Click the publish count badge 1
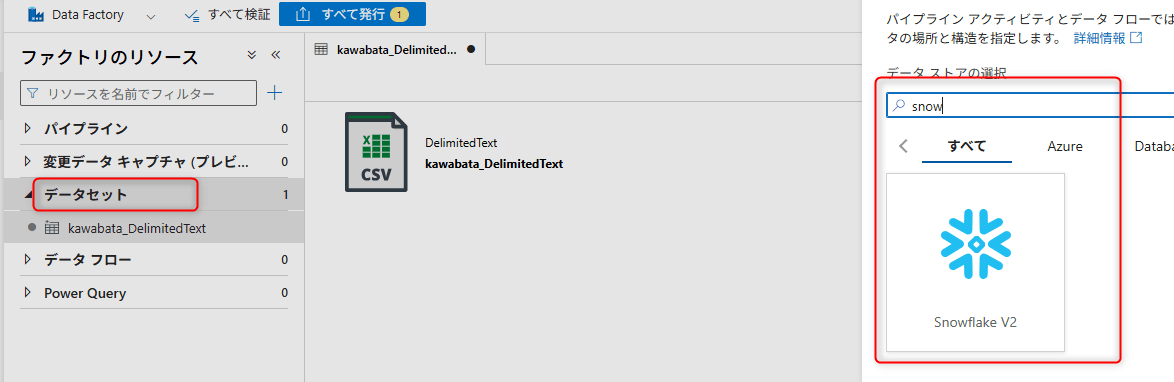The width and height of the screenshot is (1174, 382). click(399, 14)
